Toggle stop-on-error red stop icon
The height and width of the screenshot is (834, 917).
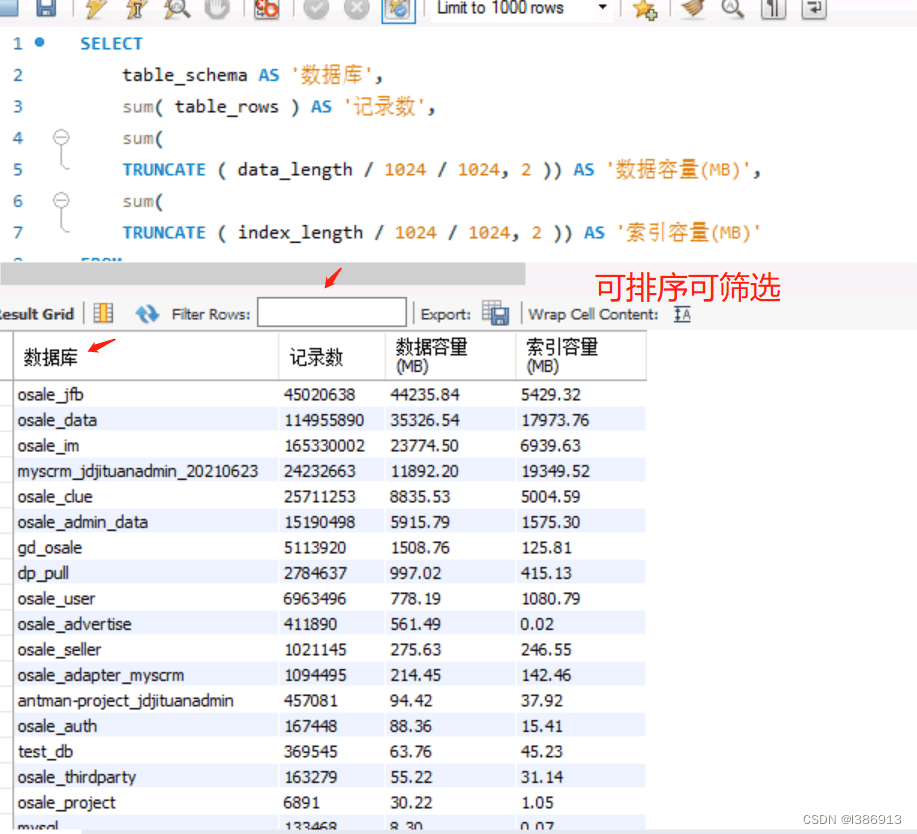pos(267,8)
